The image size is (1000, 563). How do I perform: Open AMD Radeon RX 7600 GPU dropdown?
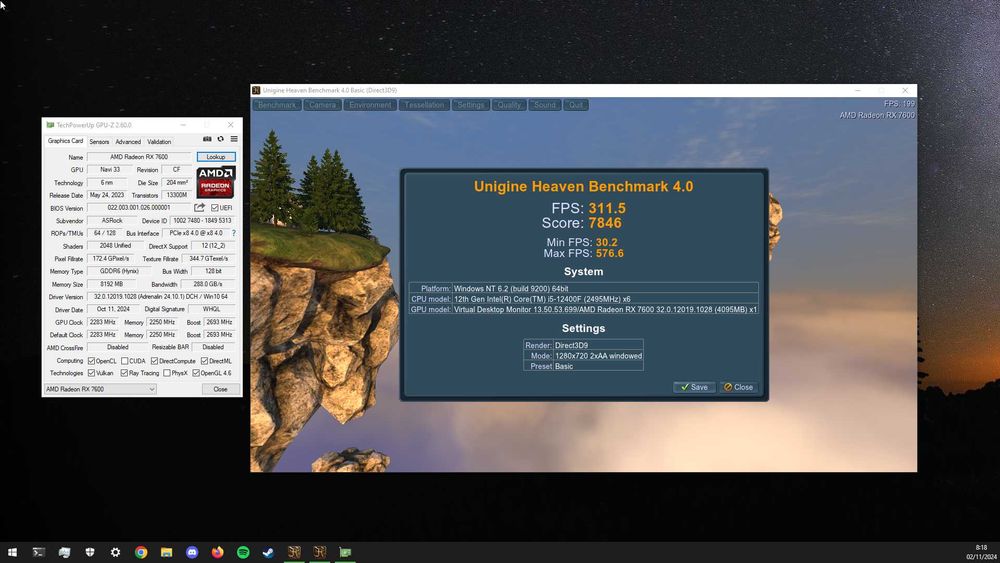[x=100, y=389]
